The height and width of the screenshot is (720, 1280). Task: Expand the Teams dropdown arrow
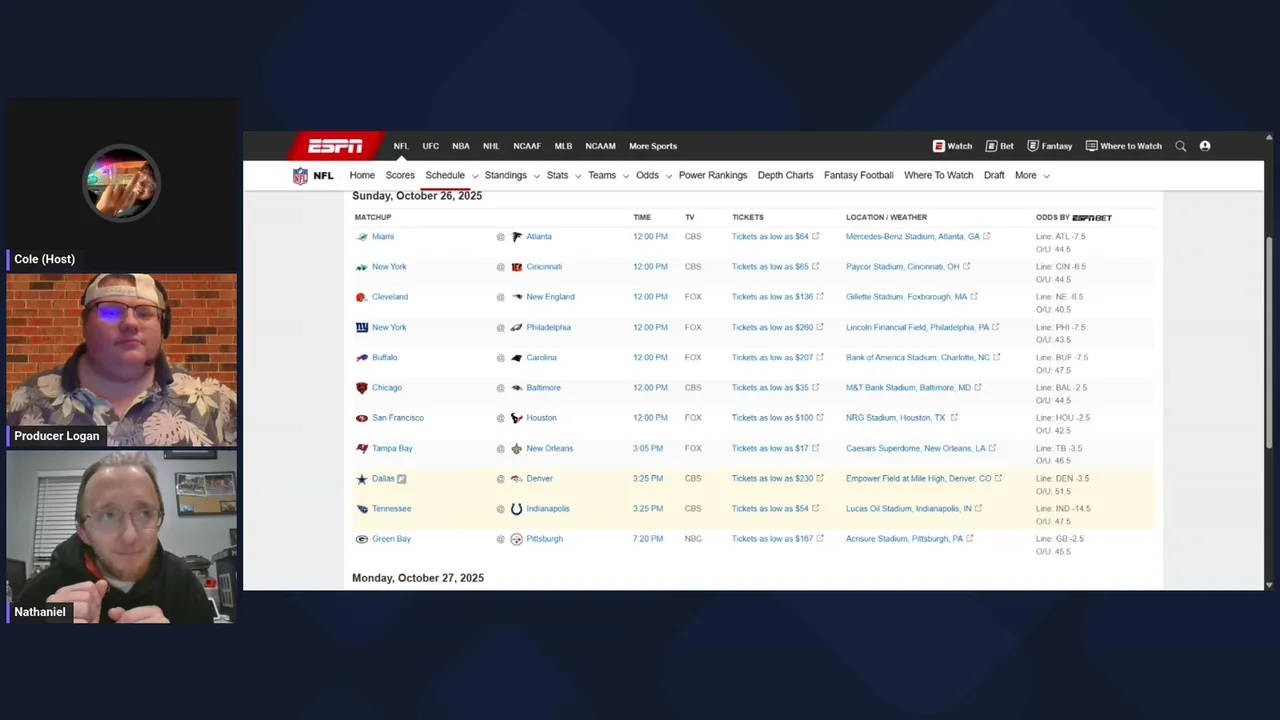[x=626, y=176]
